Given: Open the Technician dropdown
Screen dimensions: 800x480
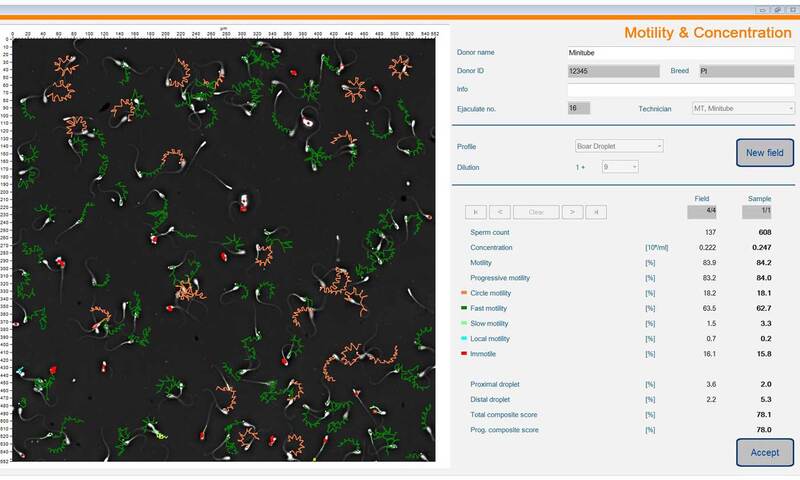Looking at the screenshot, I should click(742, 108).
